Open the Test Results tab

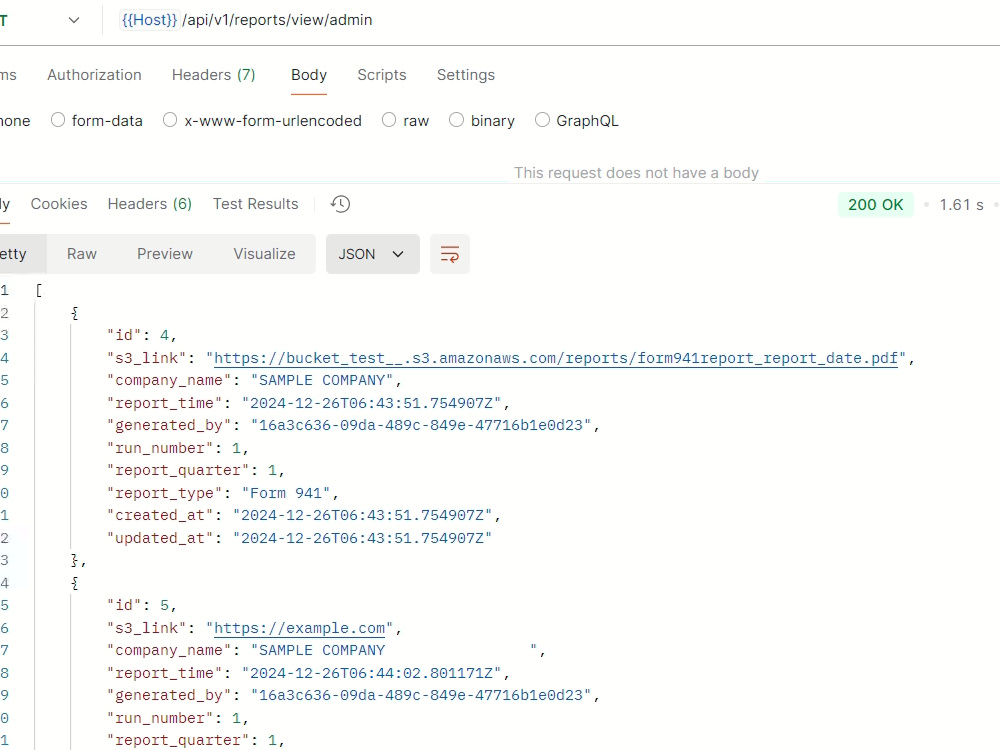(x=256, y=204)
